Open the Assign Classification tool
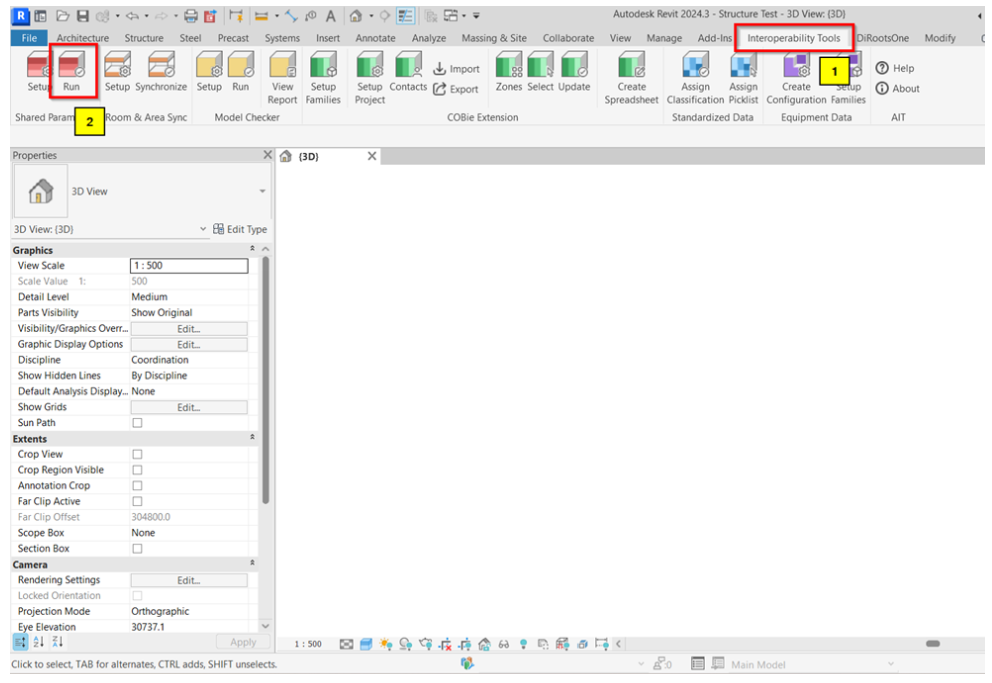 (695, 67)
